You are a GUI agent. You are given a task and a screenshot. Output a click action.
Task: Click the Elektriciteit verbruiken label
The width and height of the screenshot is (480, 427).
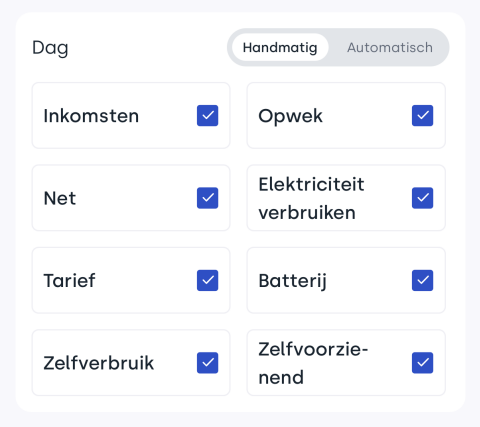pos(311,198)
